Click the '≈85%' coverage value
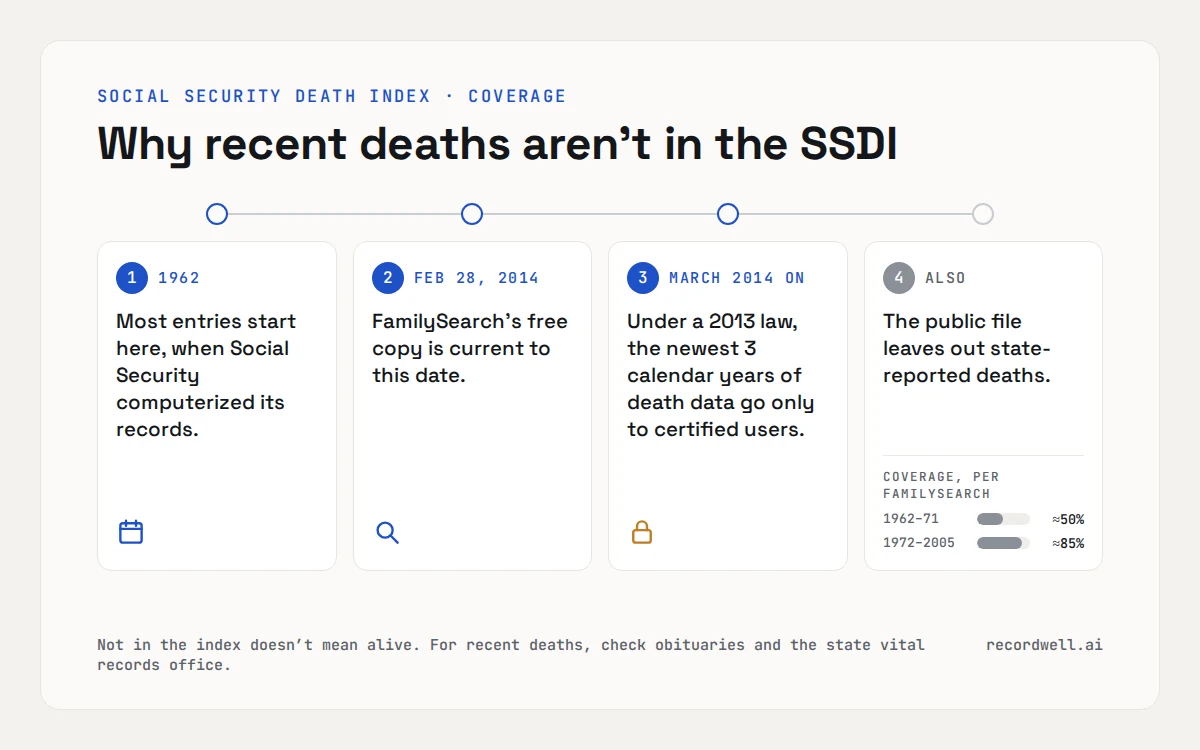 coord(1068,543)
